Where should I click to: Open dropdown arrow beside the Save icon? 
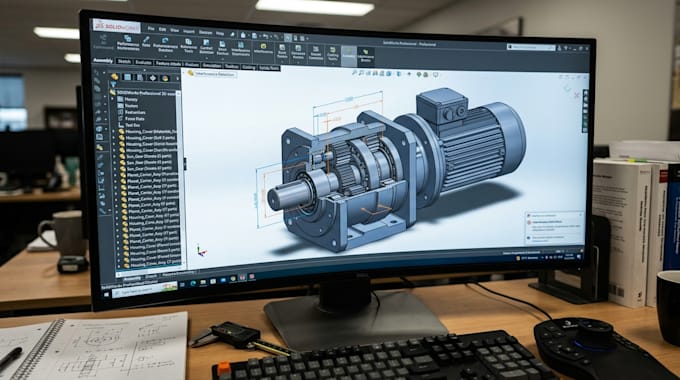[259, 36]
